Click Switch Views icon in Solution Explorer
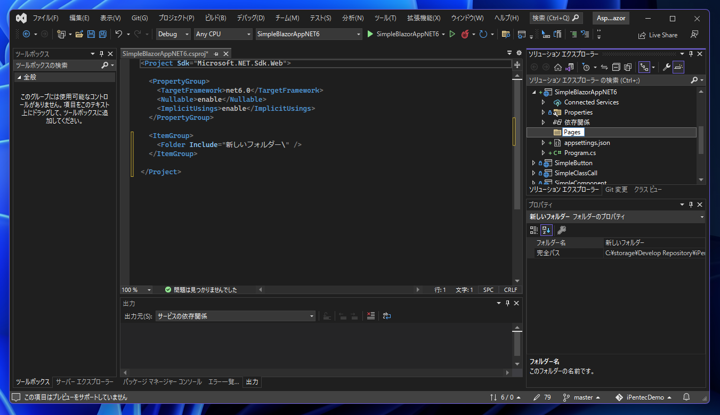This screenshot has height=415, width=720. [x=570, y=67]
